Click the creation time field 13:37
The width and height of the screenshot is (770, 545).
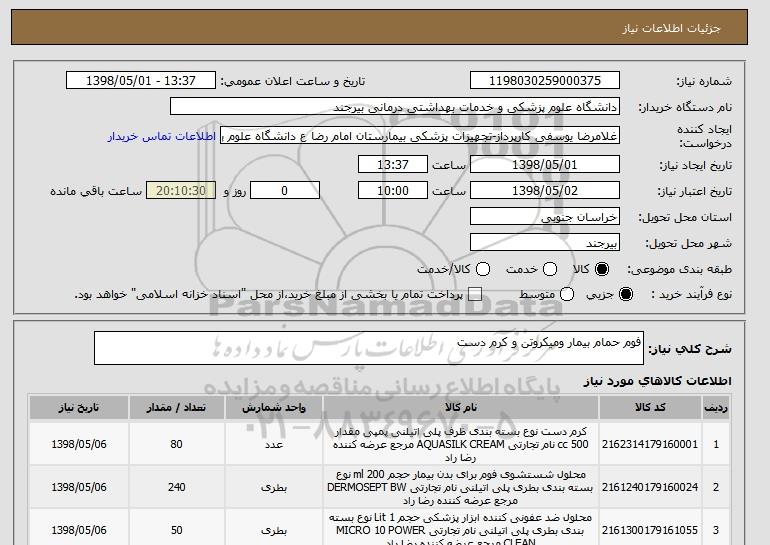393,164
